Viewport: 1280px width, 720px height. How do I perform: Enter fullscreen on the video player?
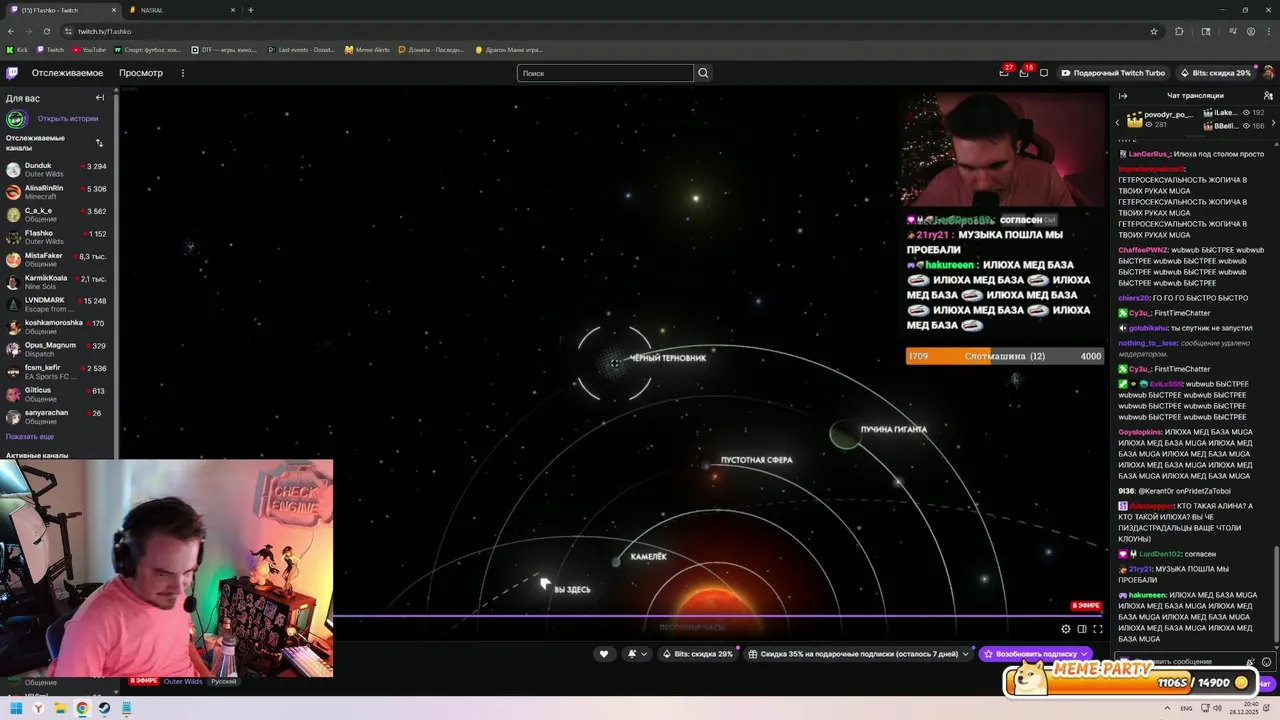[x=1098, y=629]
